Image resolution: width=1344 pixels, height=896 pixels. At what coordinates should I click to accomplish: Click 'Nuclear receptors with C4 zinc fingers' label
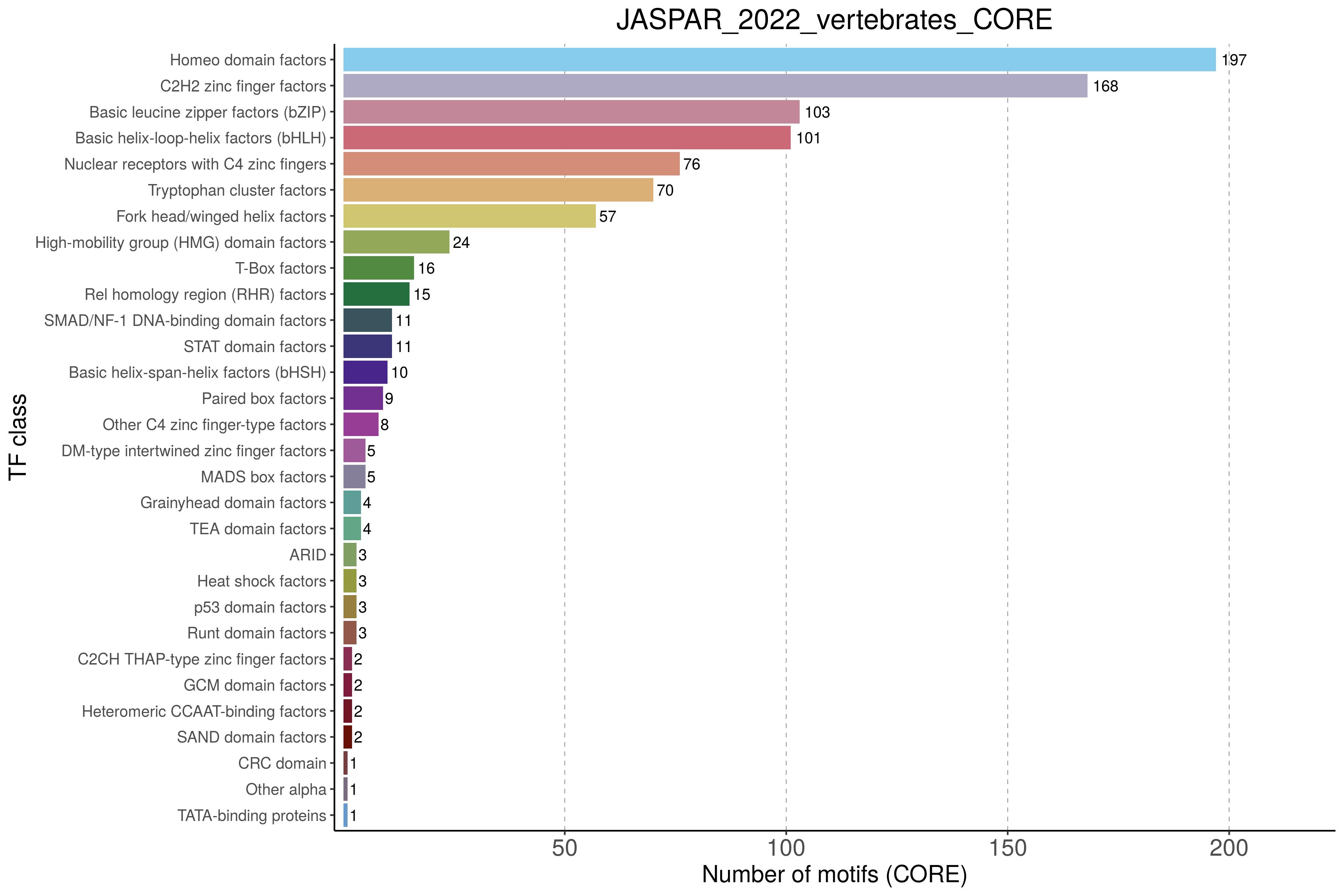tap(195, 165)
